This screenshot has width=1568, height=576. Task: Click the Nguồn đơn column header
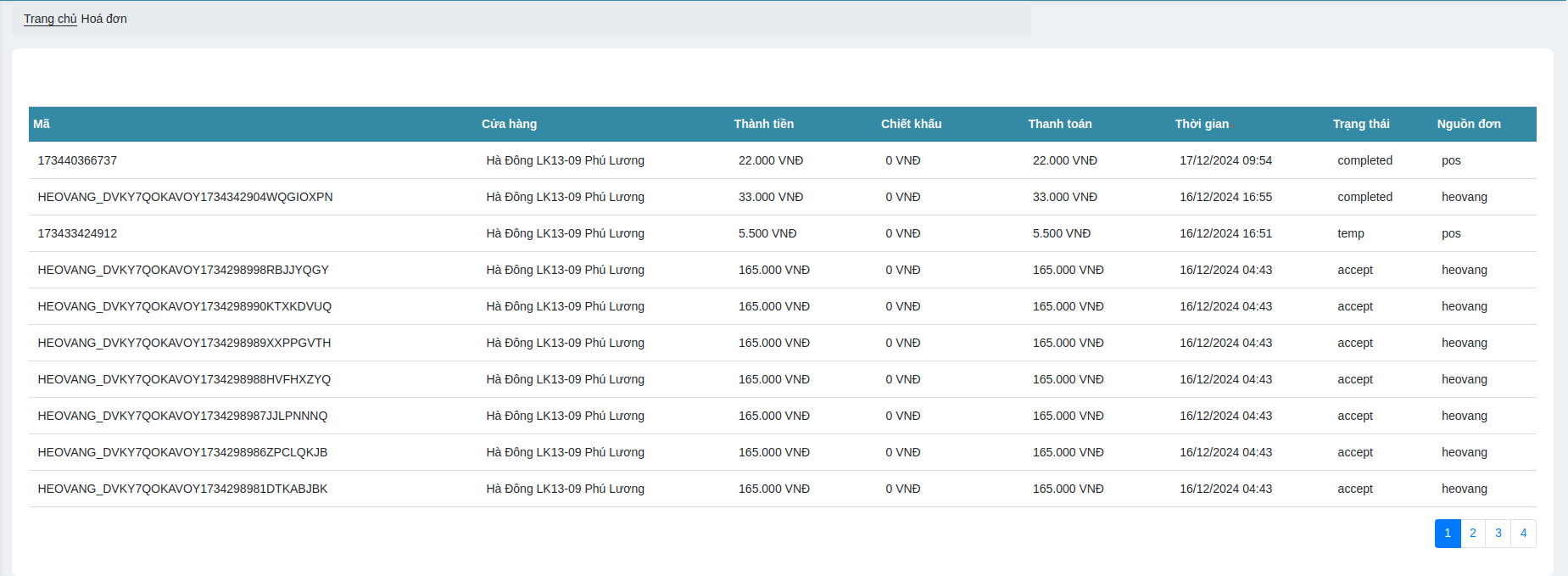[x=1468, y=124]
